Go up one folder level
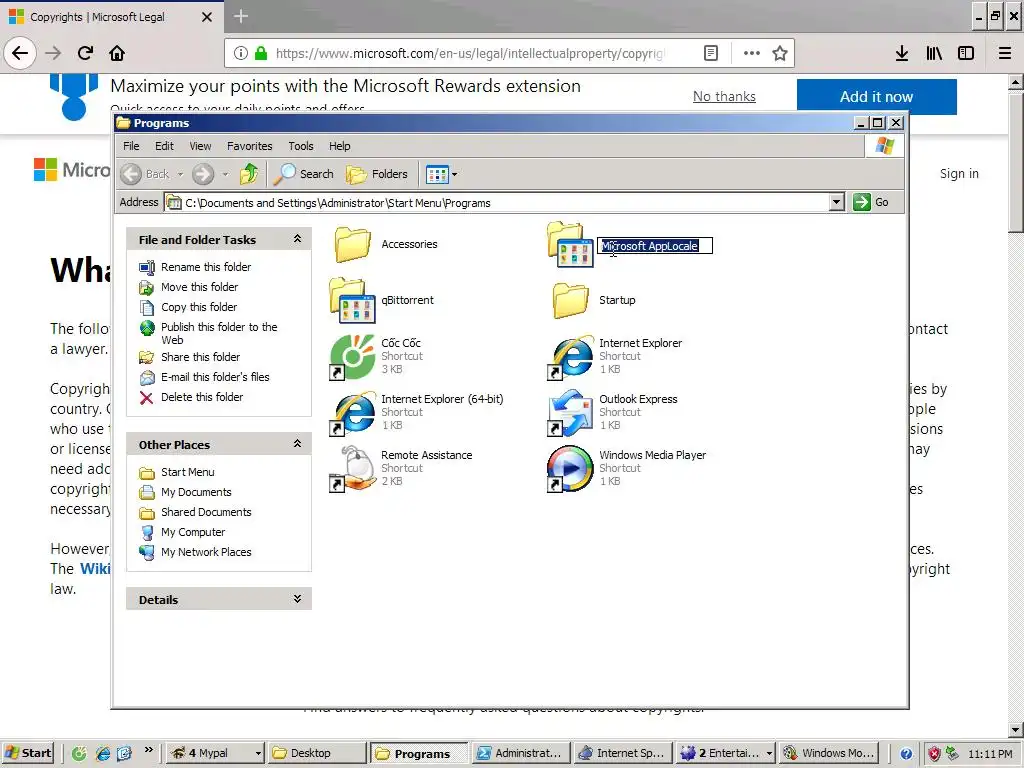The height and width of the screenshot is (768, 1024). pos(249,174)
